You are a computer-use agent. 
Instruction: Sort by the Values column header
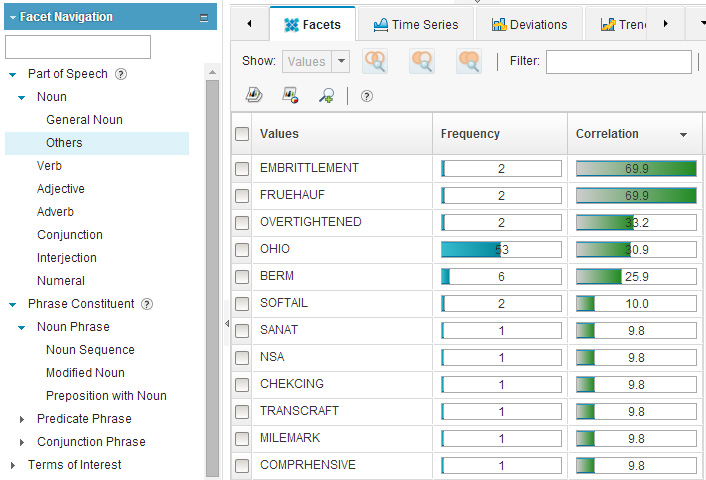[x=342, y=134]
